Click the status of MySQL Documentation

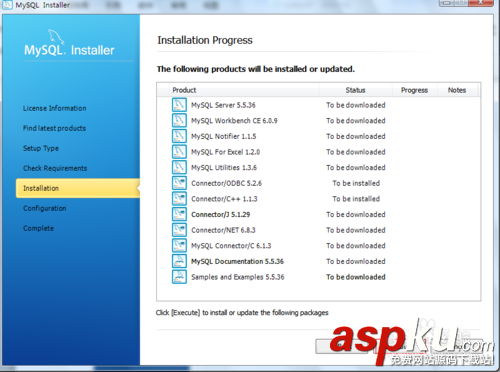click(x=356, y=262)
